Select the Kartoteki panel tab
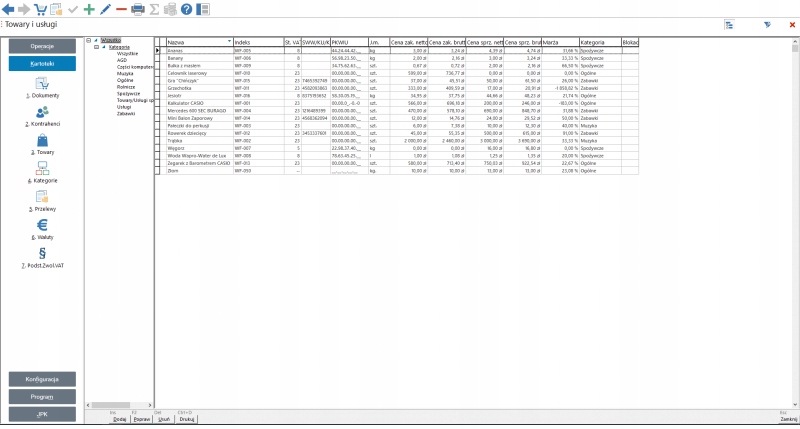Screen dimensions: 800x429 42,63
